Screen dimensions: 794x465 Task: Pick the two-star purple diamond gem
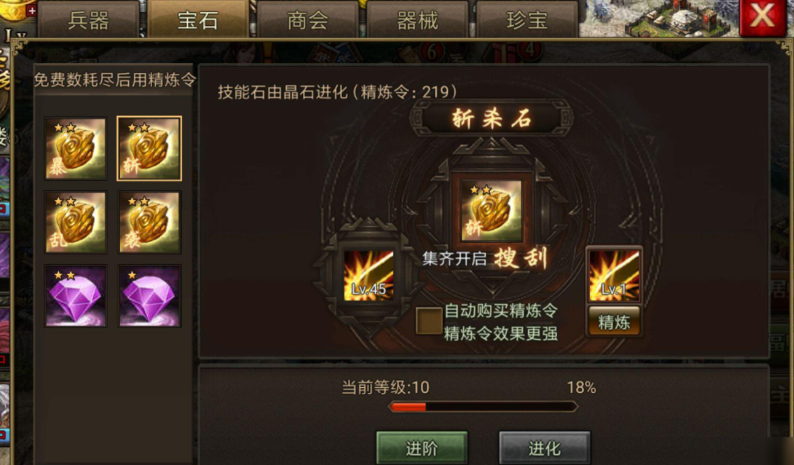click(76, 296)
